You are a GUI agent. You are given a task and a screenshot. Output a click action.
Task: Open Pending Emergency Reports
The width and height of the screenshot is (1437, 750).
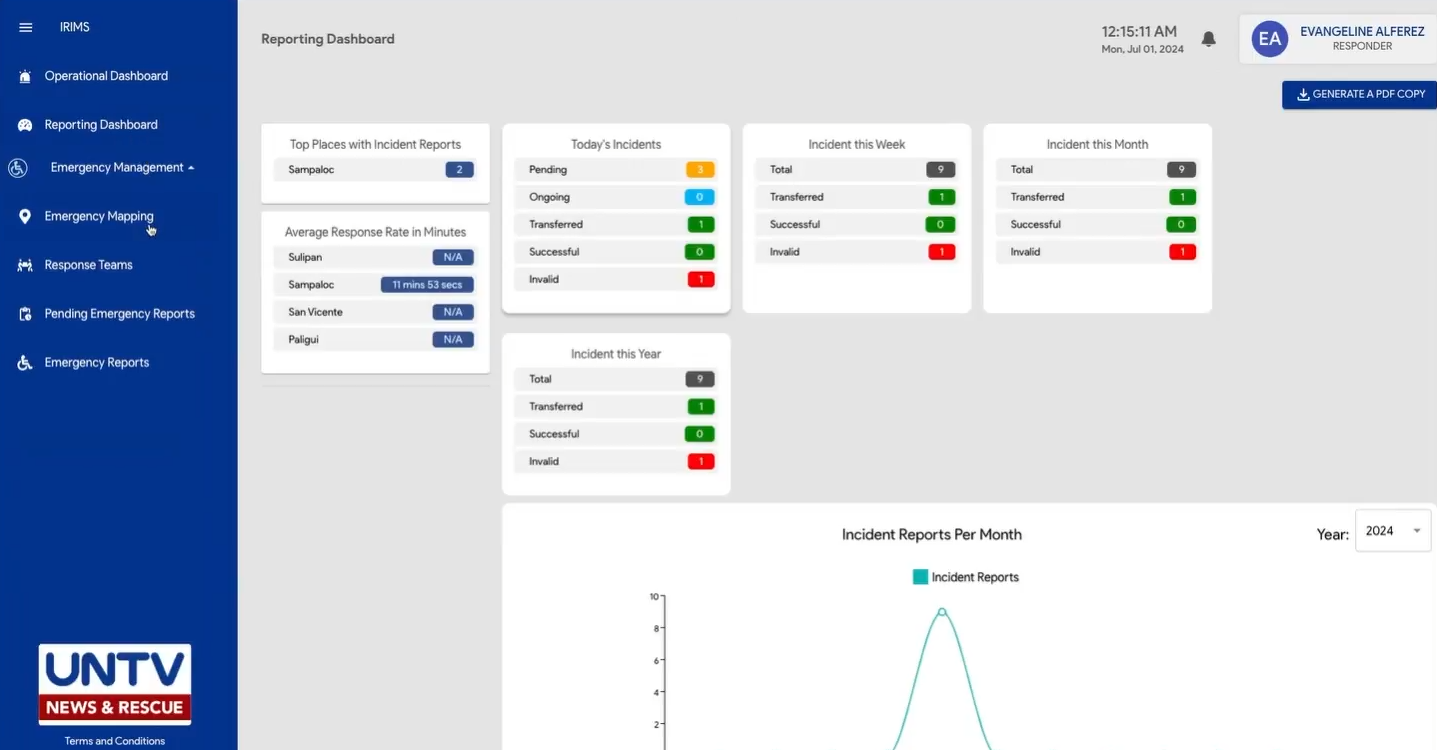(24, 313)
